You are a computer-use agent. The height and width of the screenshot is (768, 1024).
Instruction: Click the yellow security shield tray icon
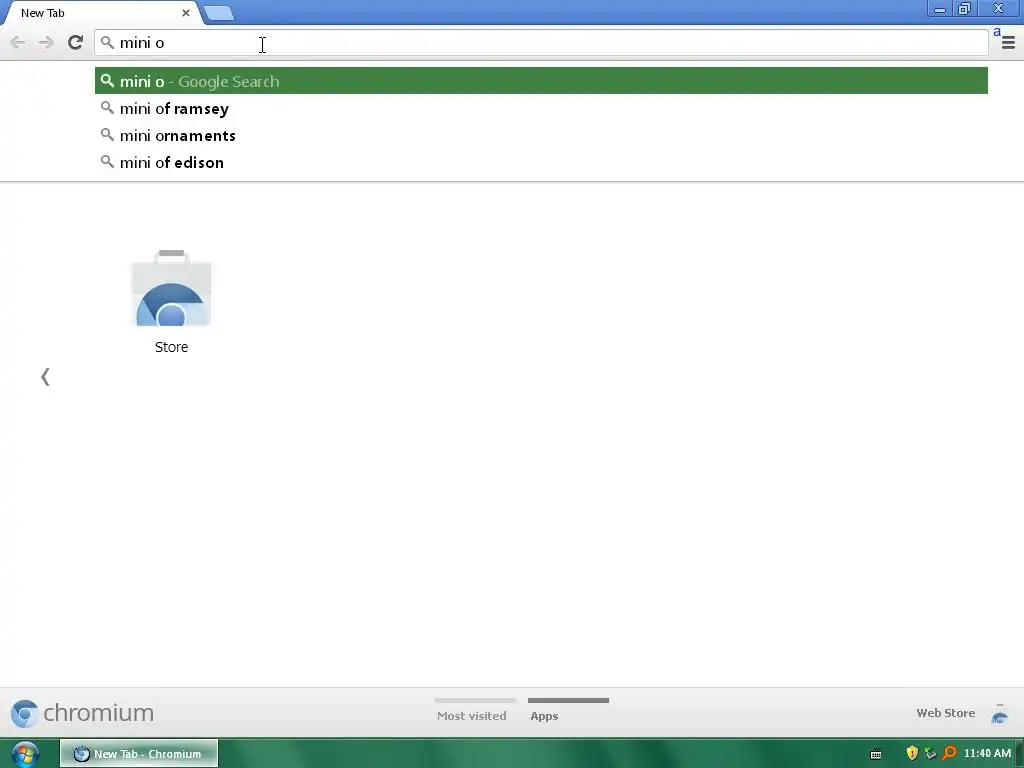coord(912,754)
